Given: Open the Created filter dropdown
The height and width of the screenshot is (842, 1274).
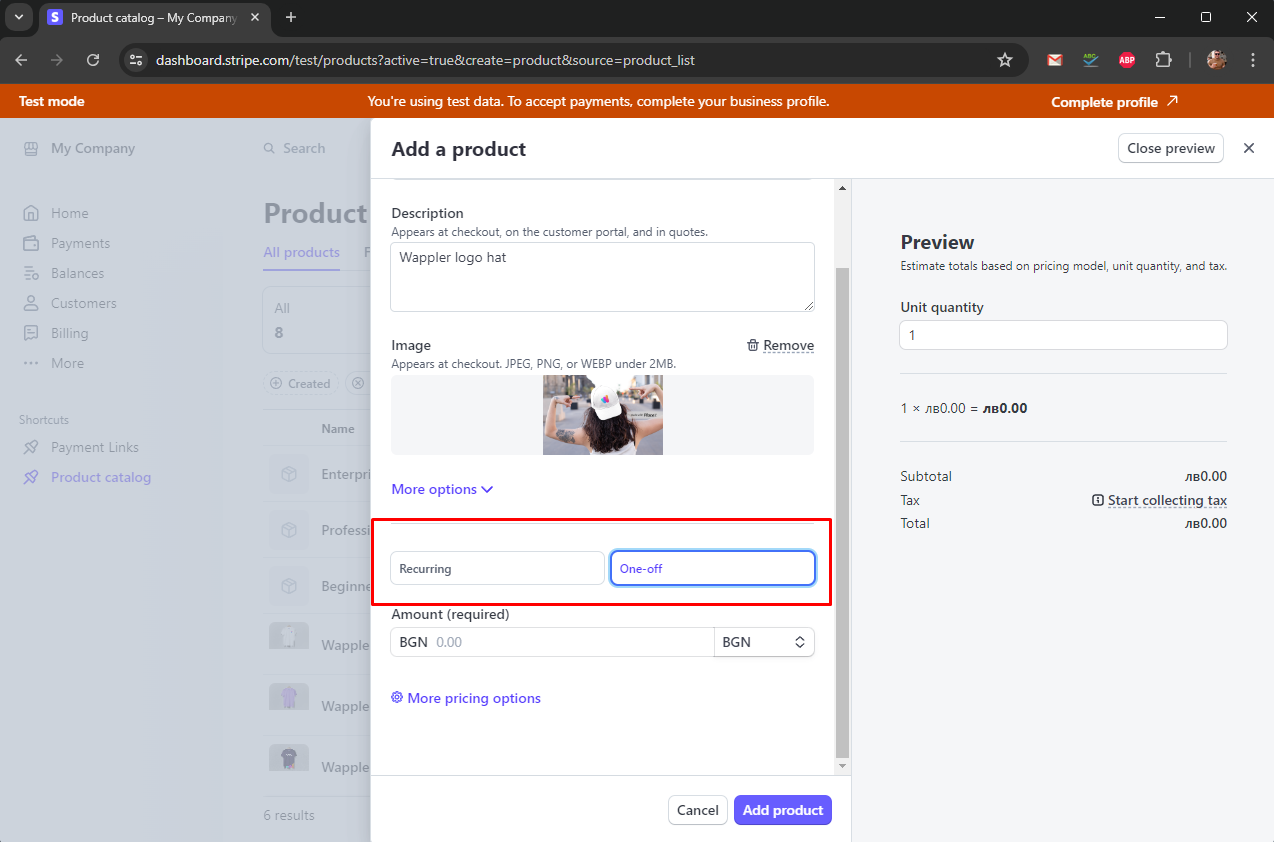Looking at the screenshot, I should 302,383.
